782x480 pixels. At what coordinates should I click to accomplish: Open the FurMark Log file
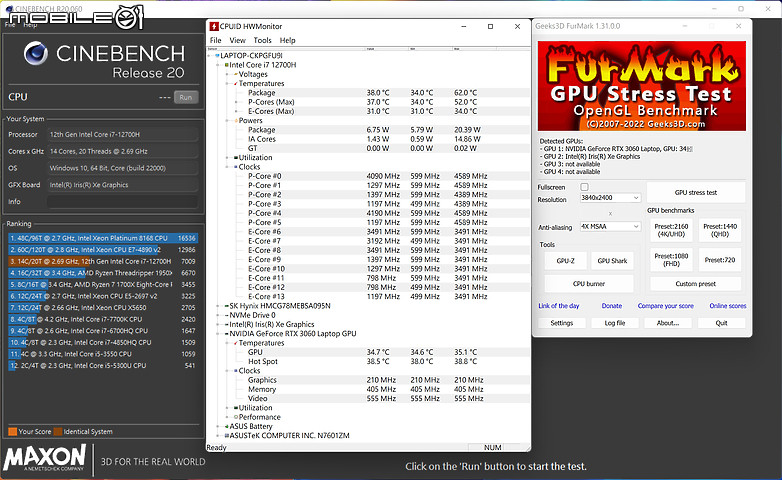click(614, 323)
